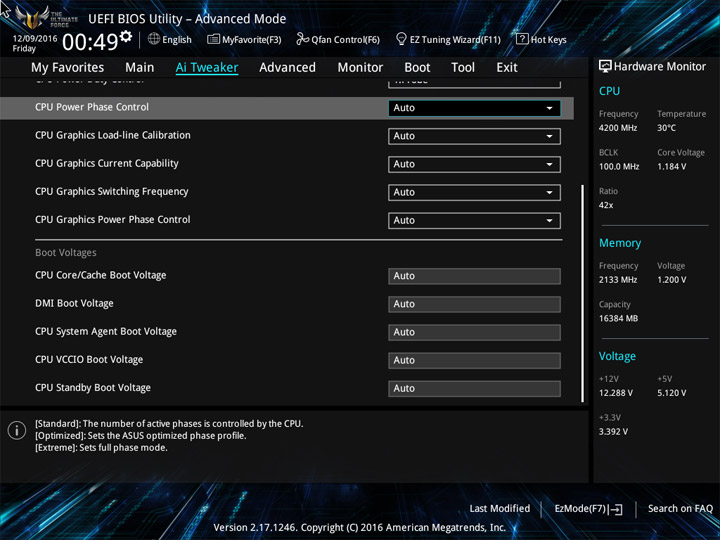This screenshot has width=720, height=540.
Task: Open the My Favorites tab
Action: pyautogui.click(x=68, y=68)
